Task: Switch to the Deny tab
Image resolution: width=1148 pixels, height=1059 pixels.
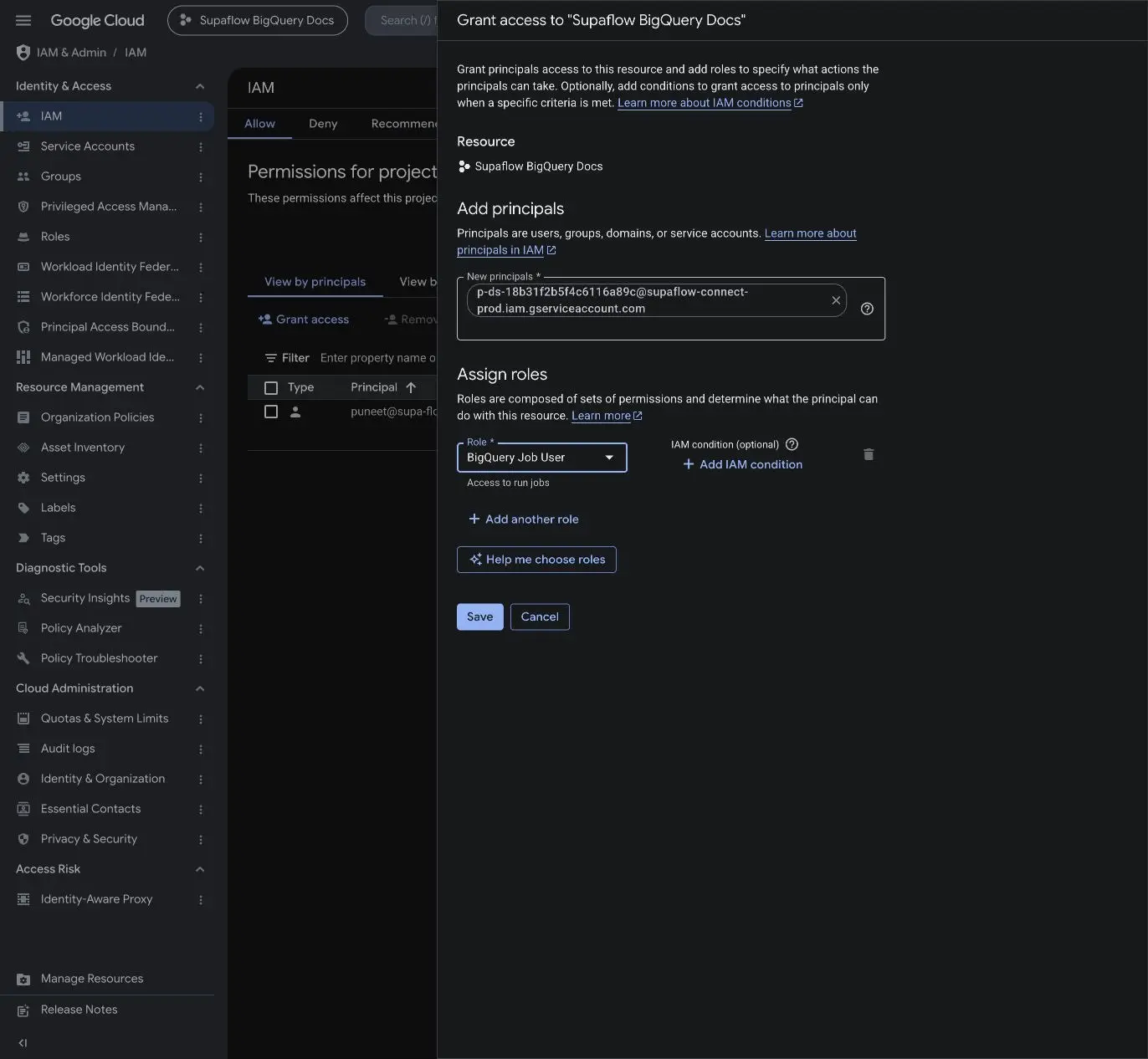Action: coord(323,124)
